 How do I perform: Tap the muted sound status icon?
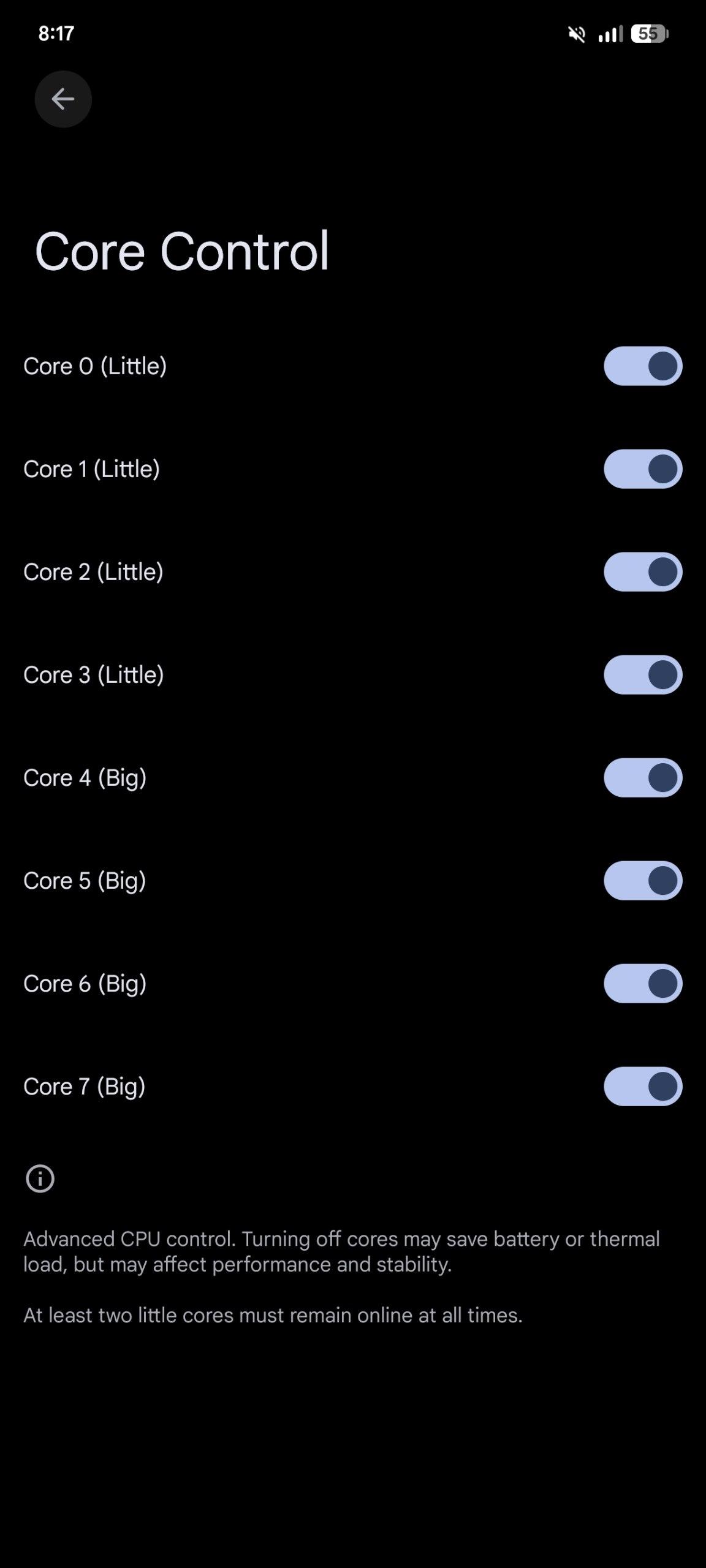[x=577, y=34]
